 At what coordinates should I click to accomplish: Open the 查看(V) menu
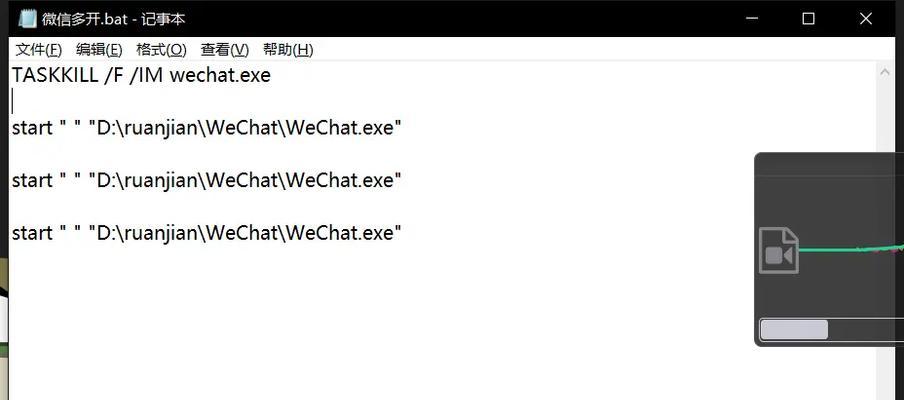(x=225, y=50)
